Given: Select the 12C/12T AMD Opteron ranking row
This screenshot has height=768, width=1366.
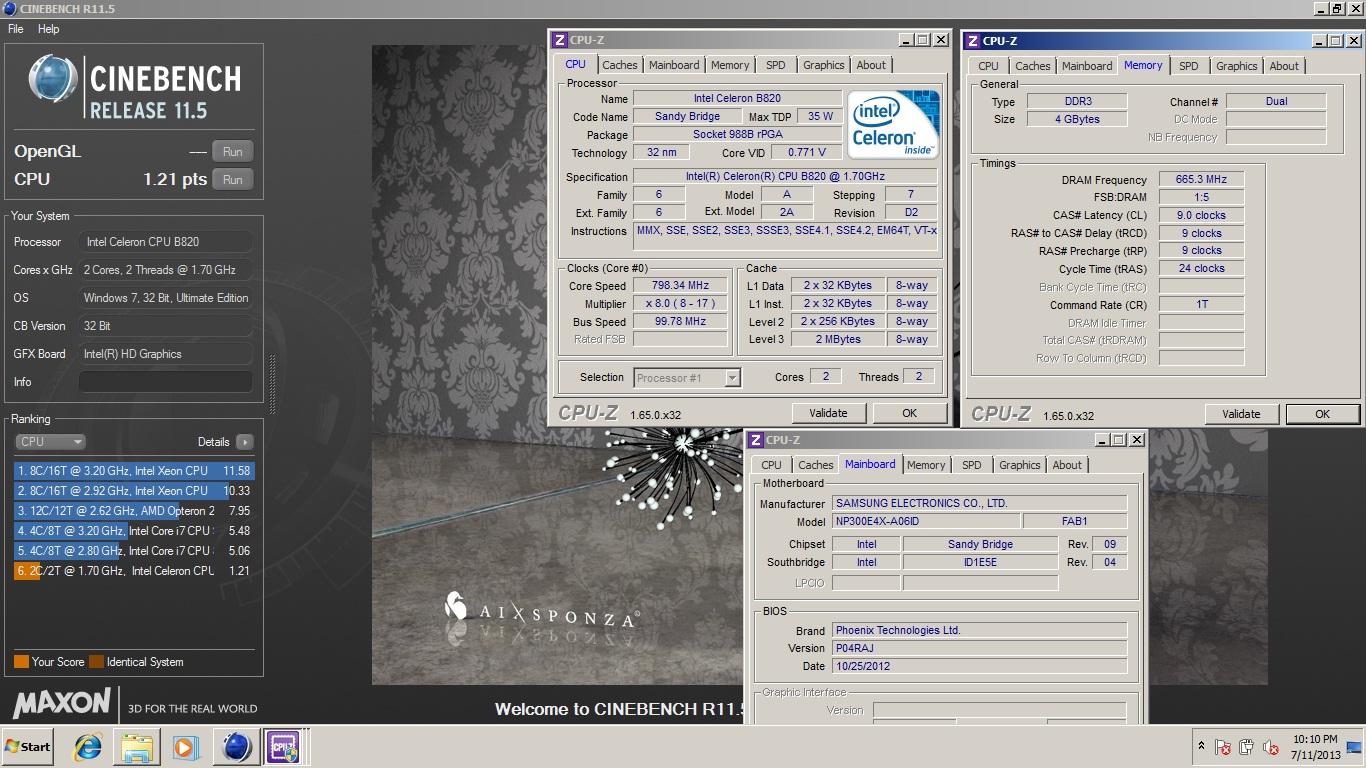Looking at the screenshot, I should (x=134, y=511).
